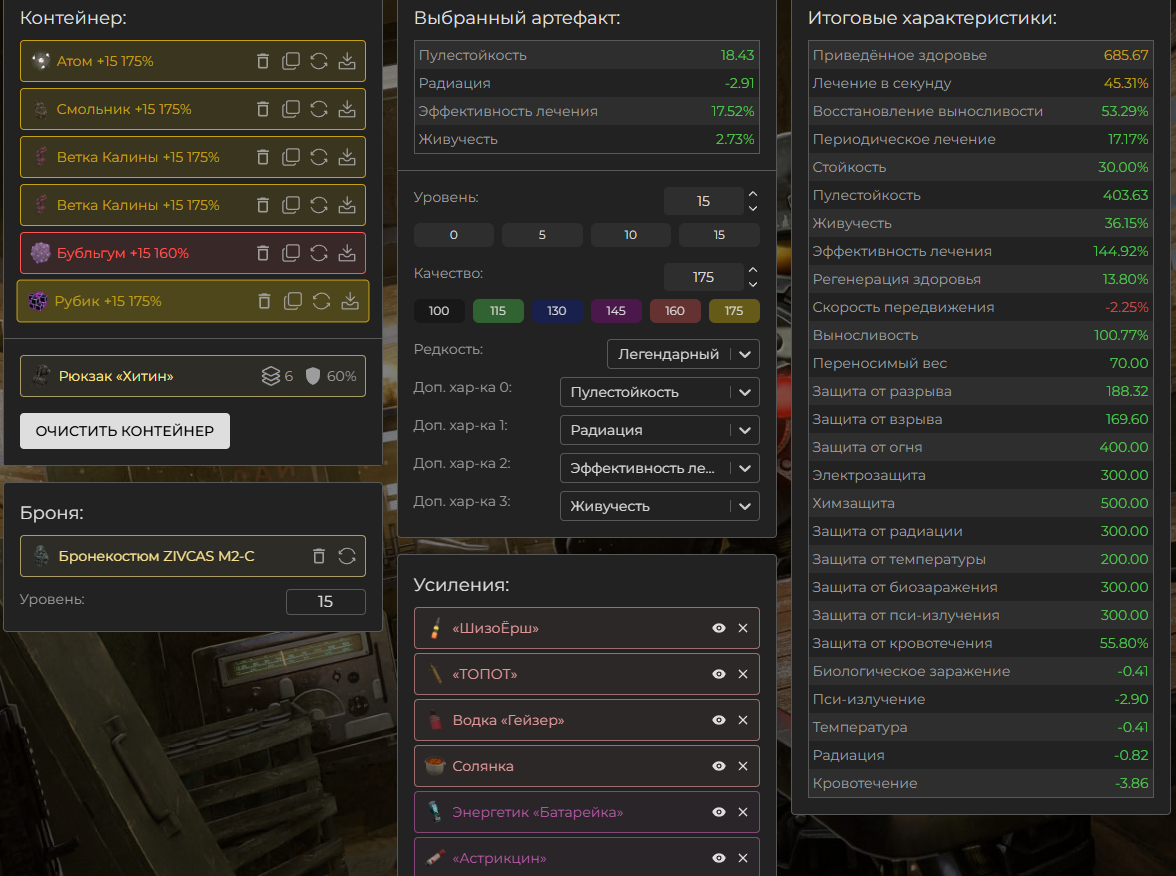Remove the «Астрикцин» boost
The width and height of the screenshot is (1176, 876).
pyautogui.click(x=743, y=858)
